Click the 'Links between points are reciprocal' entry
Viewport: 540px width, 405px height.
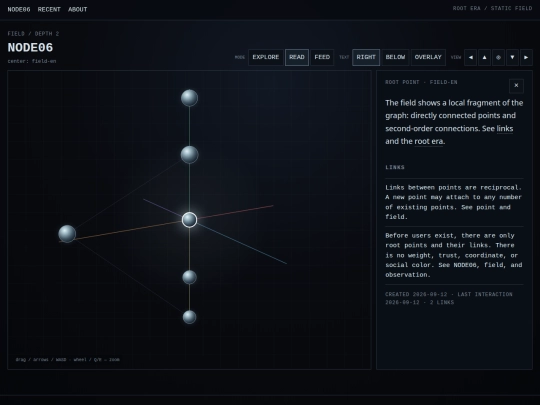click(454, 202)
